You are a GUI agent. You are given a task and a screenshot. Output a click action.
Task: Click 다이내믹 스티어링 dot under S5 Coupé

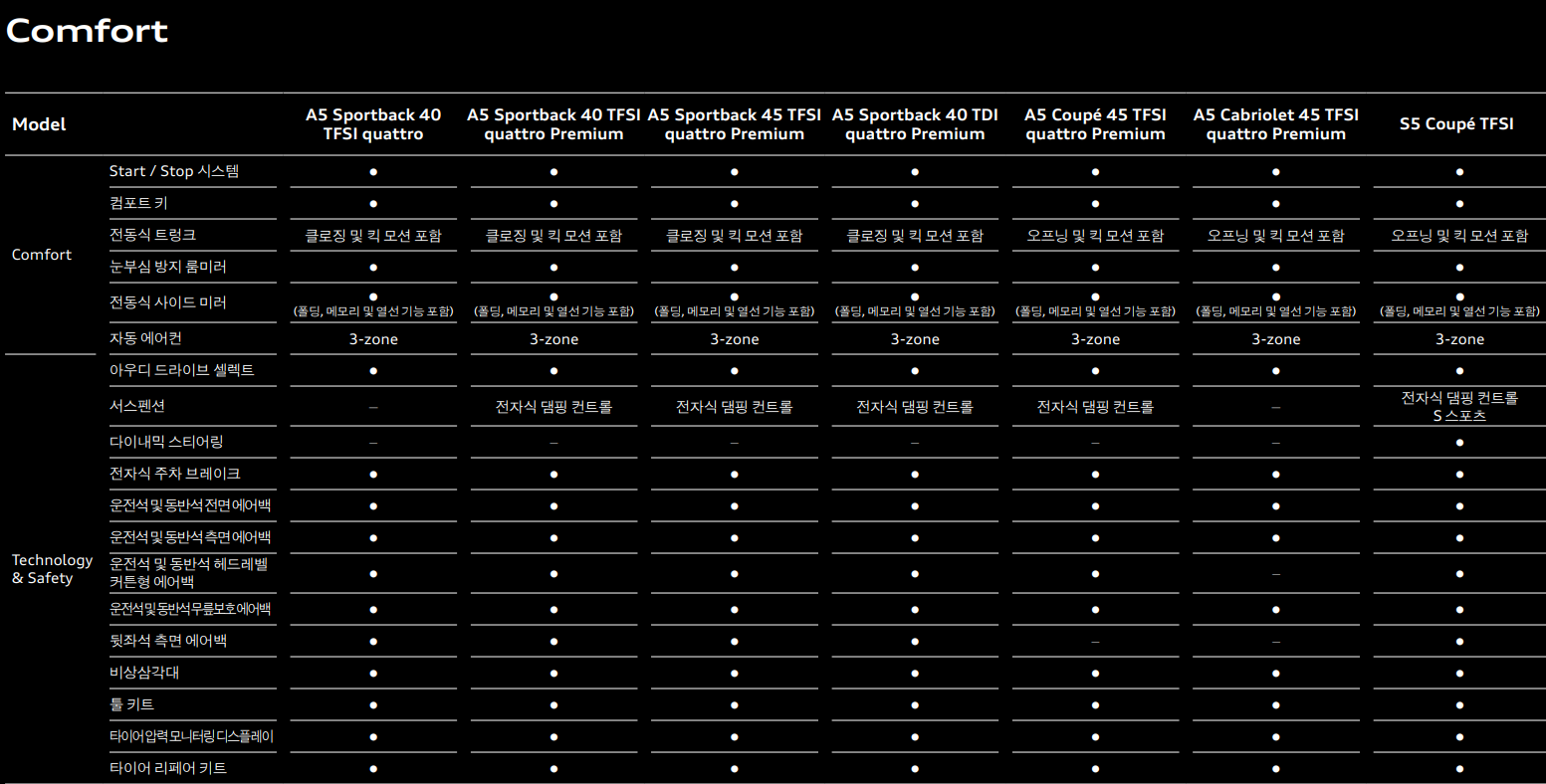(x=1459, y=442)
